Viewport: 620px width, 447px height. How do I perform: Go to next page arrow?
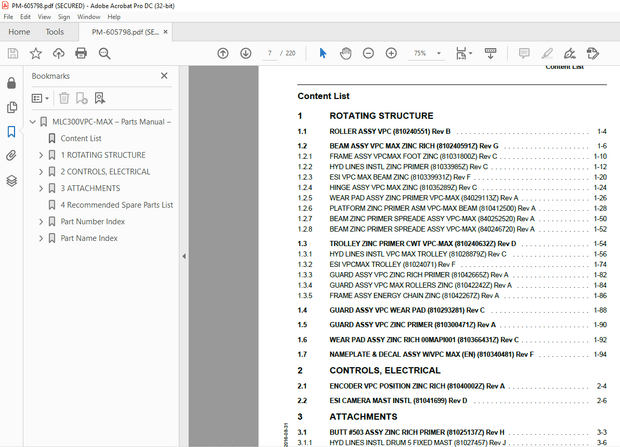(243, 53)
